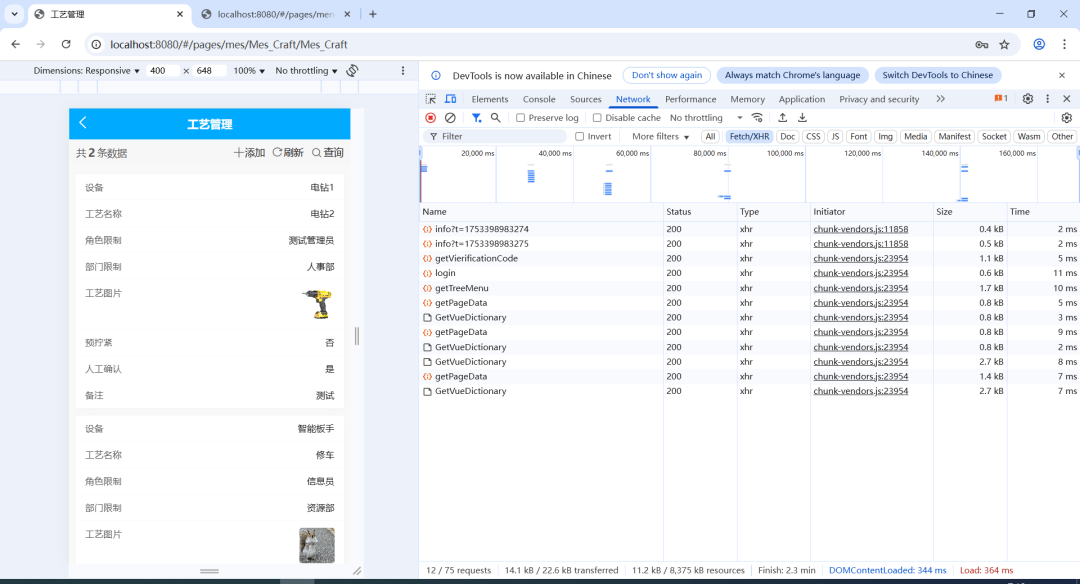
Task: Click the inspect element picker icon
Action: click(431, 99)
